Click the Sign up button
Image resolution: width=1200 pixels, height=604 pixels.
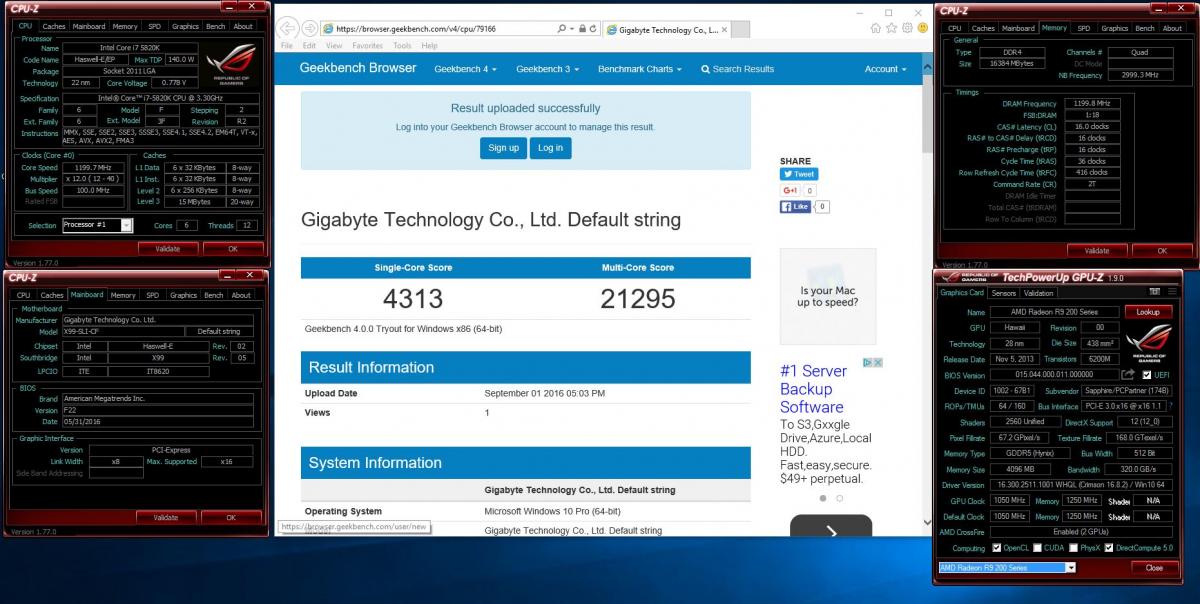coord(504,148)
